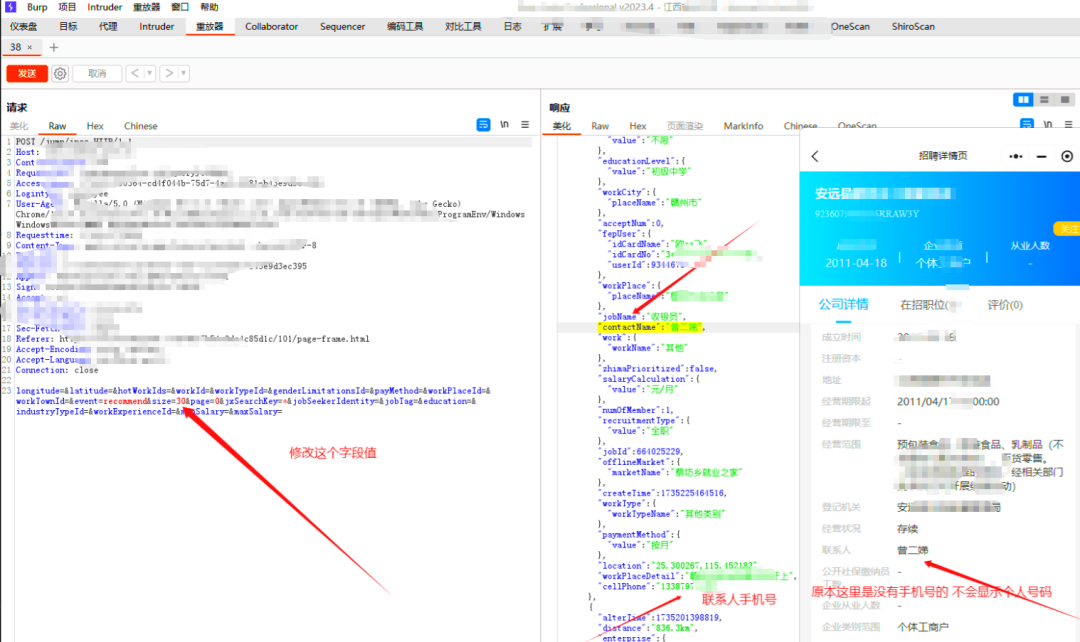
Task: Toggle line wrap in response viewer
Action: coord(1027,124)
